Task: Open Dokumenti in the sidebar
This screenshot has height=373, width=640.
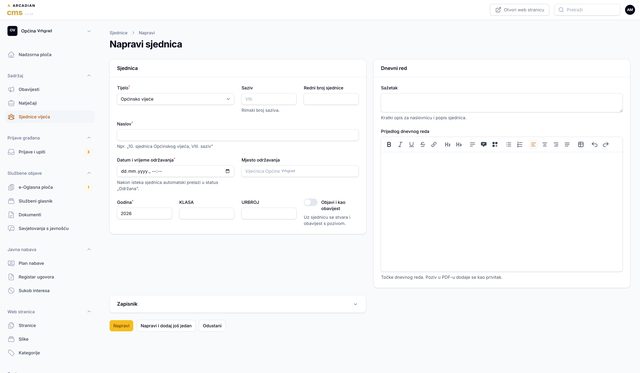Action: (50, 215)
